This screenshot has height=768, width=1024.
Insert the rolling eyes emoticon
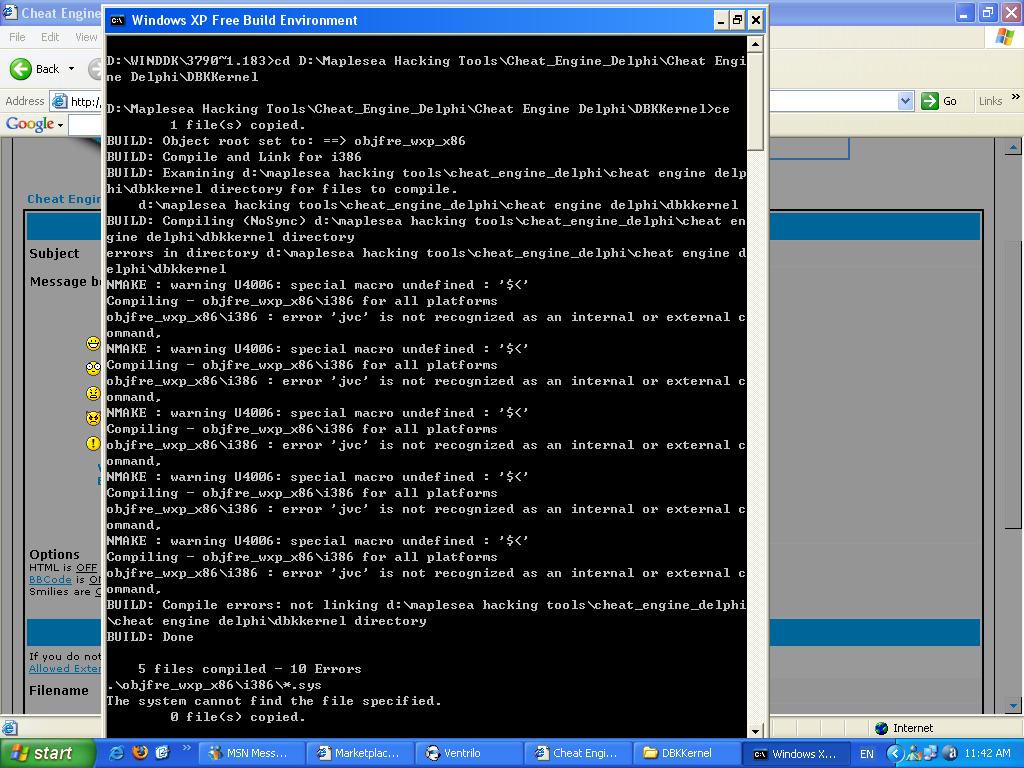click(93, 368)
